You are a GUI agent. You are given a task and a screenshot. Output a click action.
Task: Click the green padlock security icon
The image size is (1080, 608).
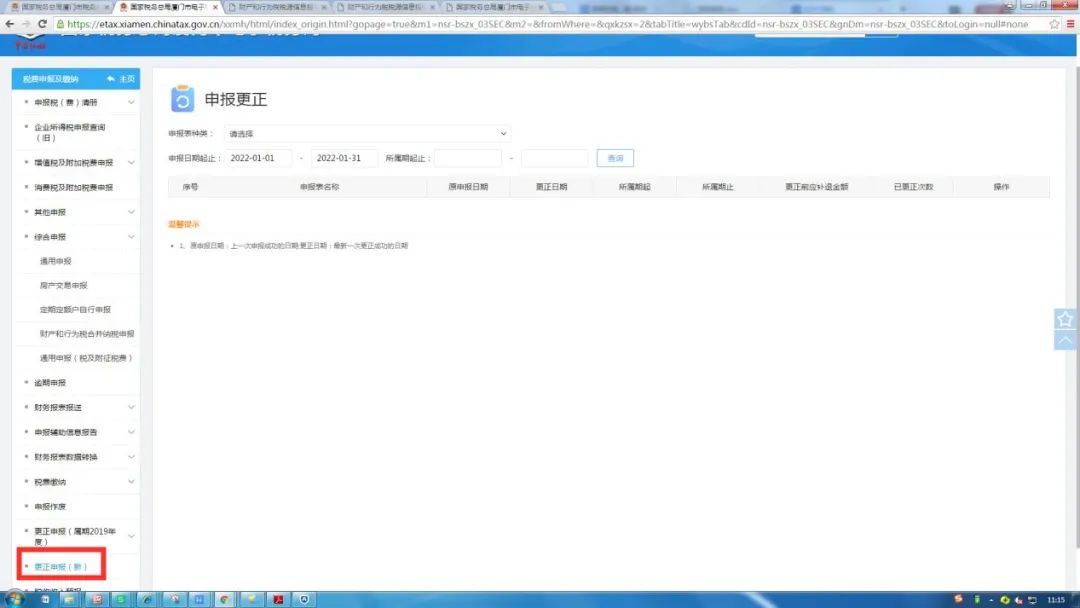pos(60,24)
